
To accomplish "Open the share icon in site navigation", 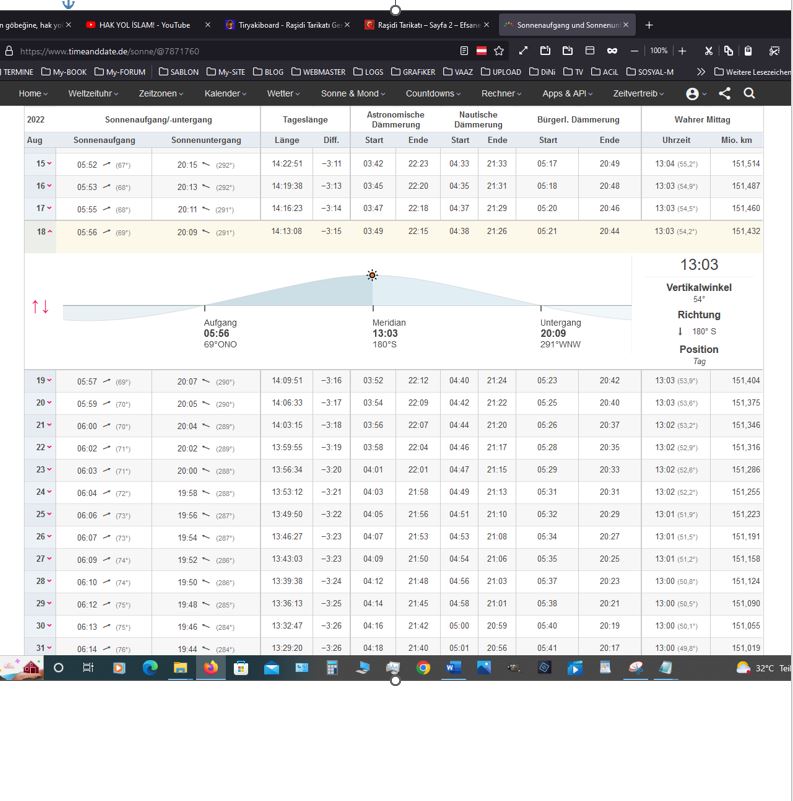I will click(x=724, y=93).
